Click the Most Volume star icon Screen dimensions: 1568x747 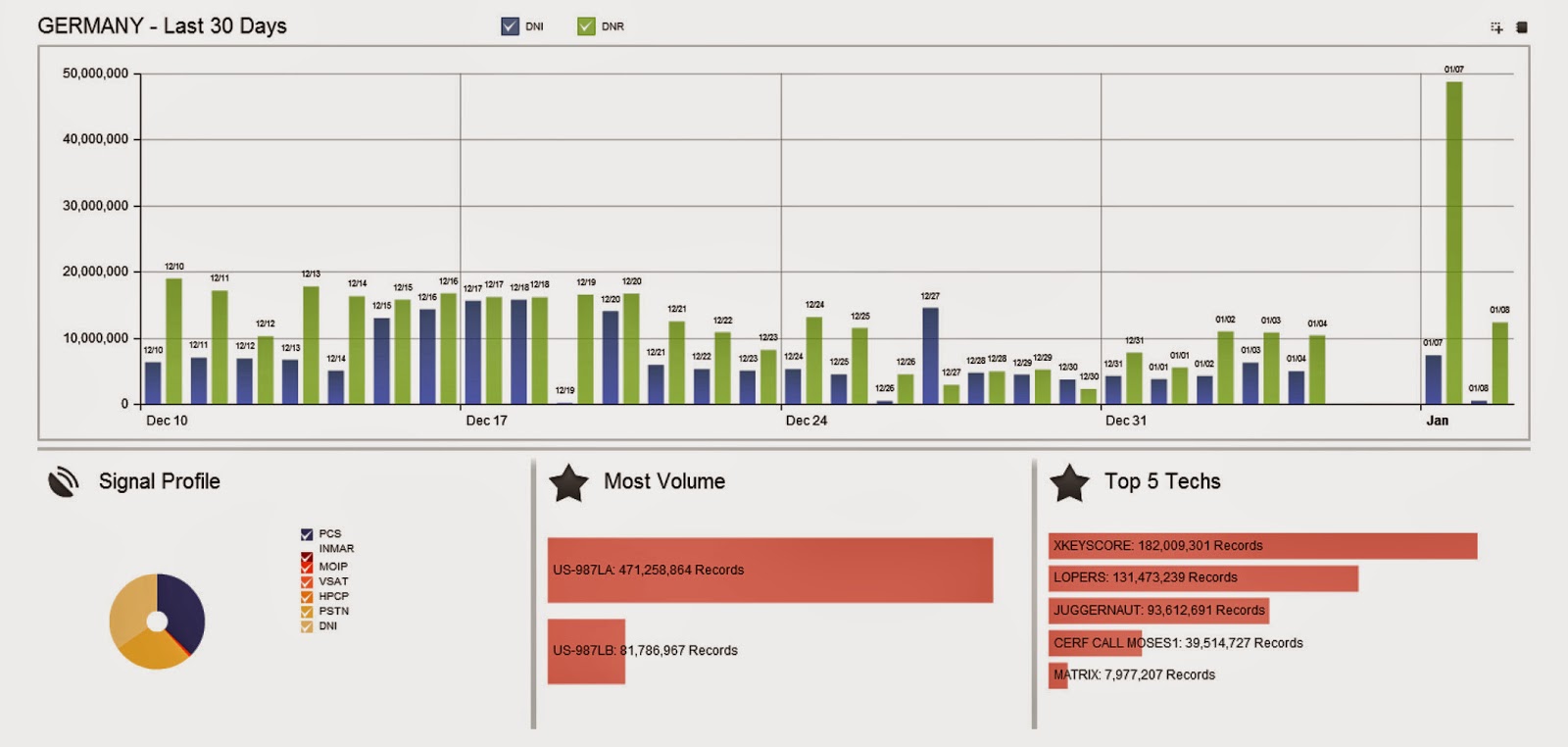(568, 482)
